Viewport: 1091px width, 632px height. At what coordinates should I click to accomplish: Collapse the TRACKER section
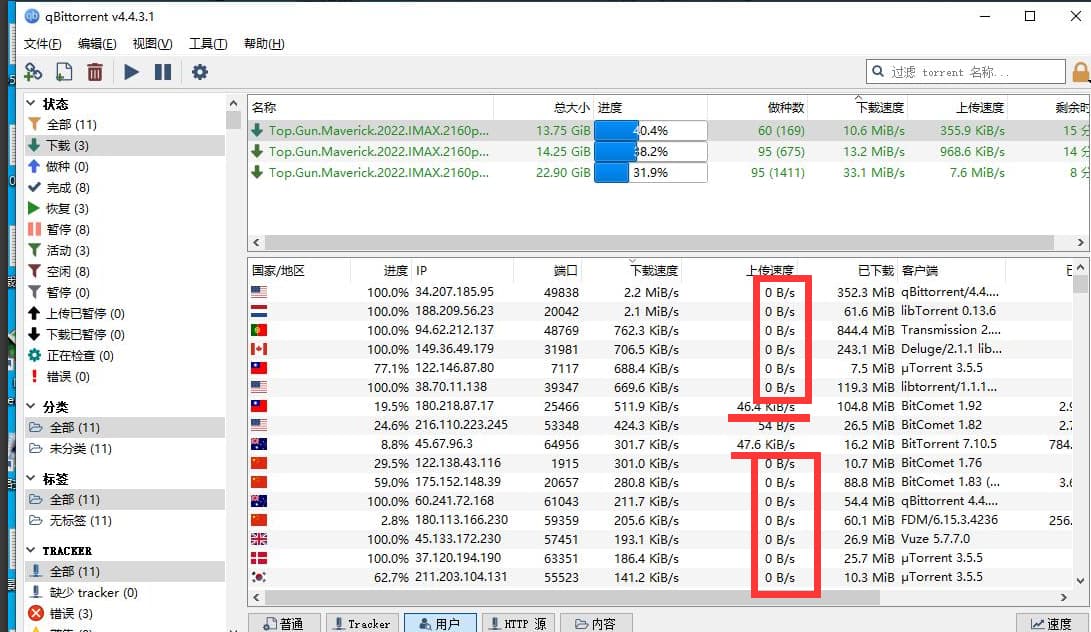point(31,550)
